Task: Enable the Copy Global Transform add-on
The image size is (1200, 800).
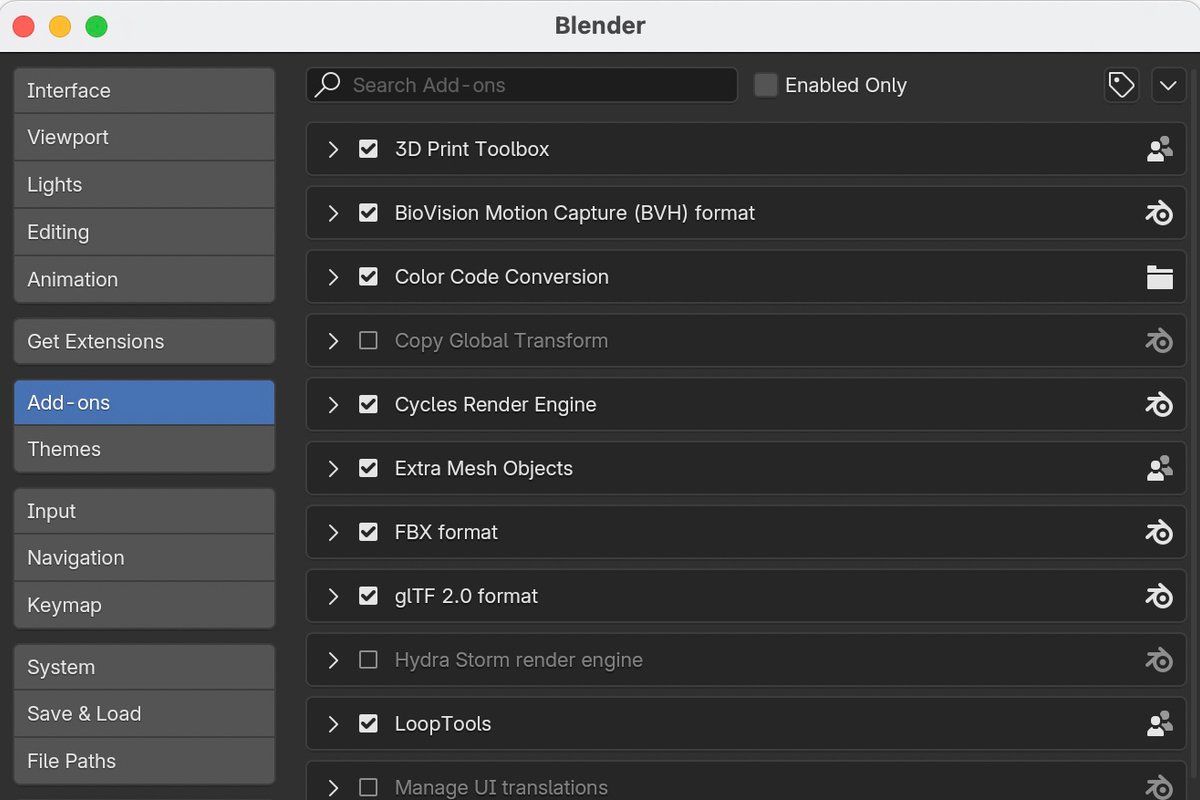Action: point(368,341)
